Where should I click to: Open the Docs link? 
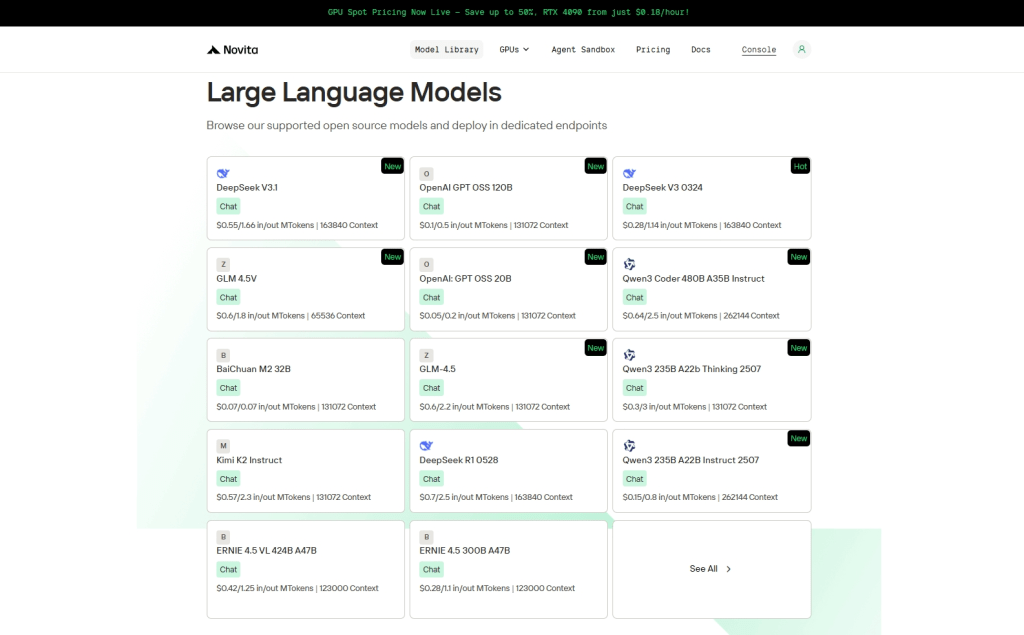(x=701, y=50)
